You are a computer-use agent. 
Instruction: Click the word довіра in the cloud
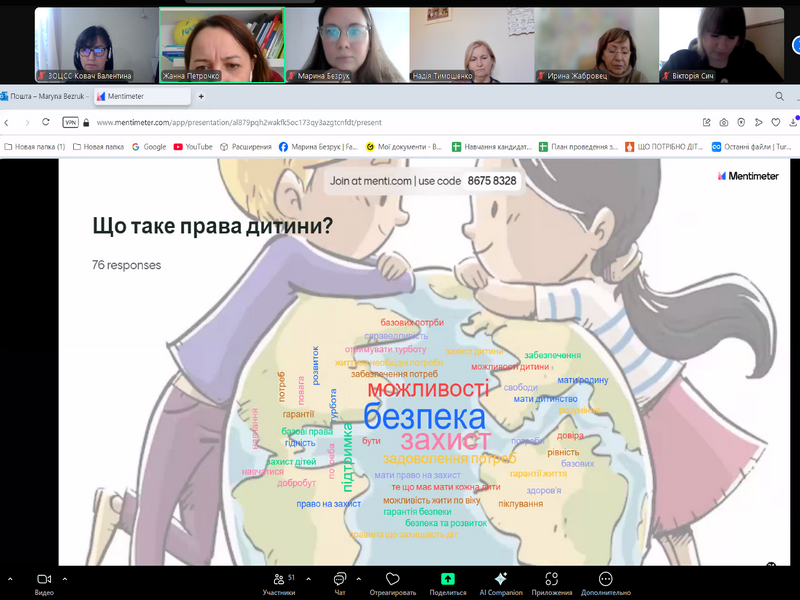(x=570, y=435)
